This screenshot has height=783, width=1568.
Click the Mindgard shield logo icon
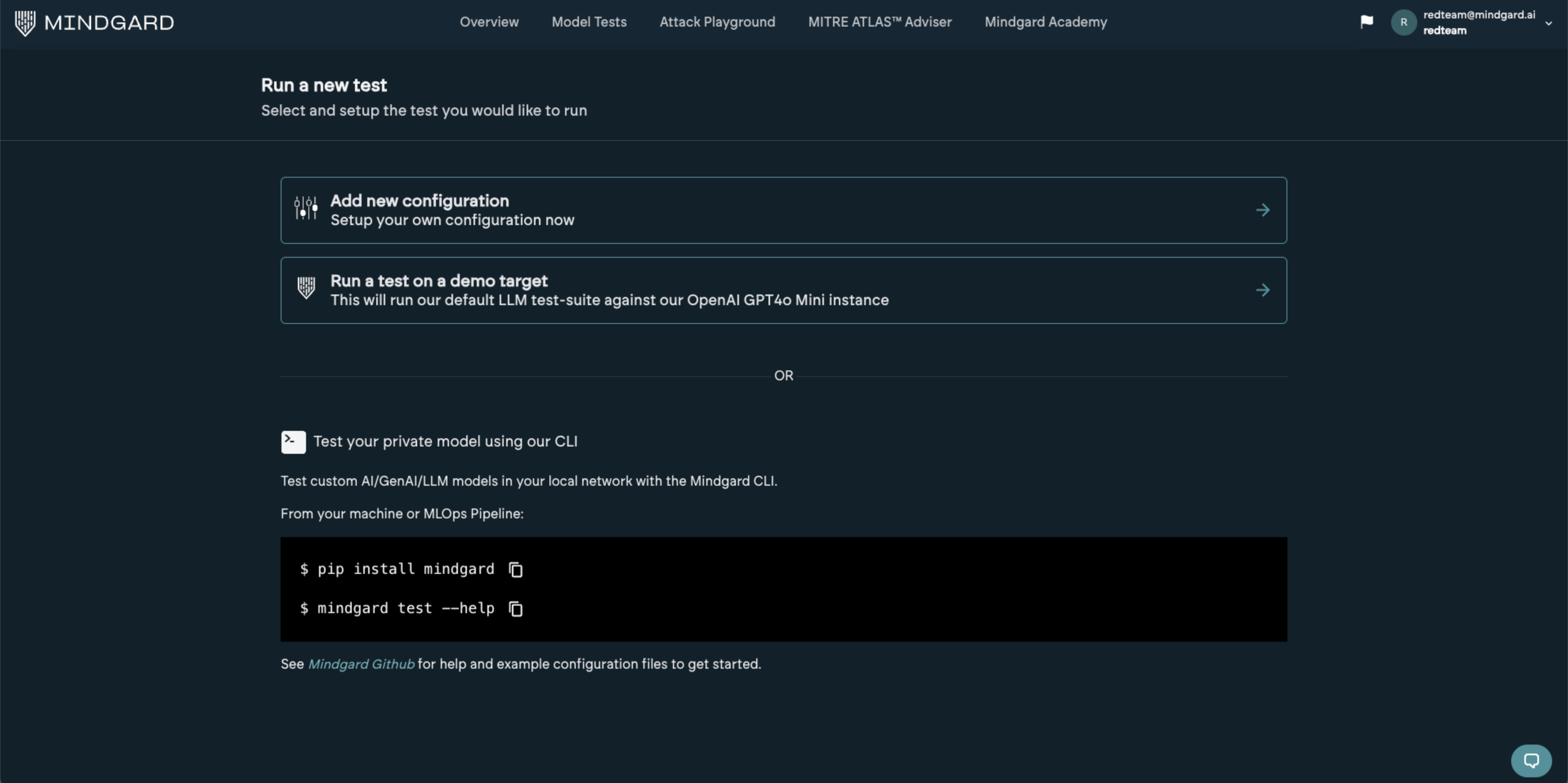click(25, 23)
